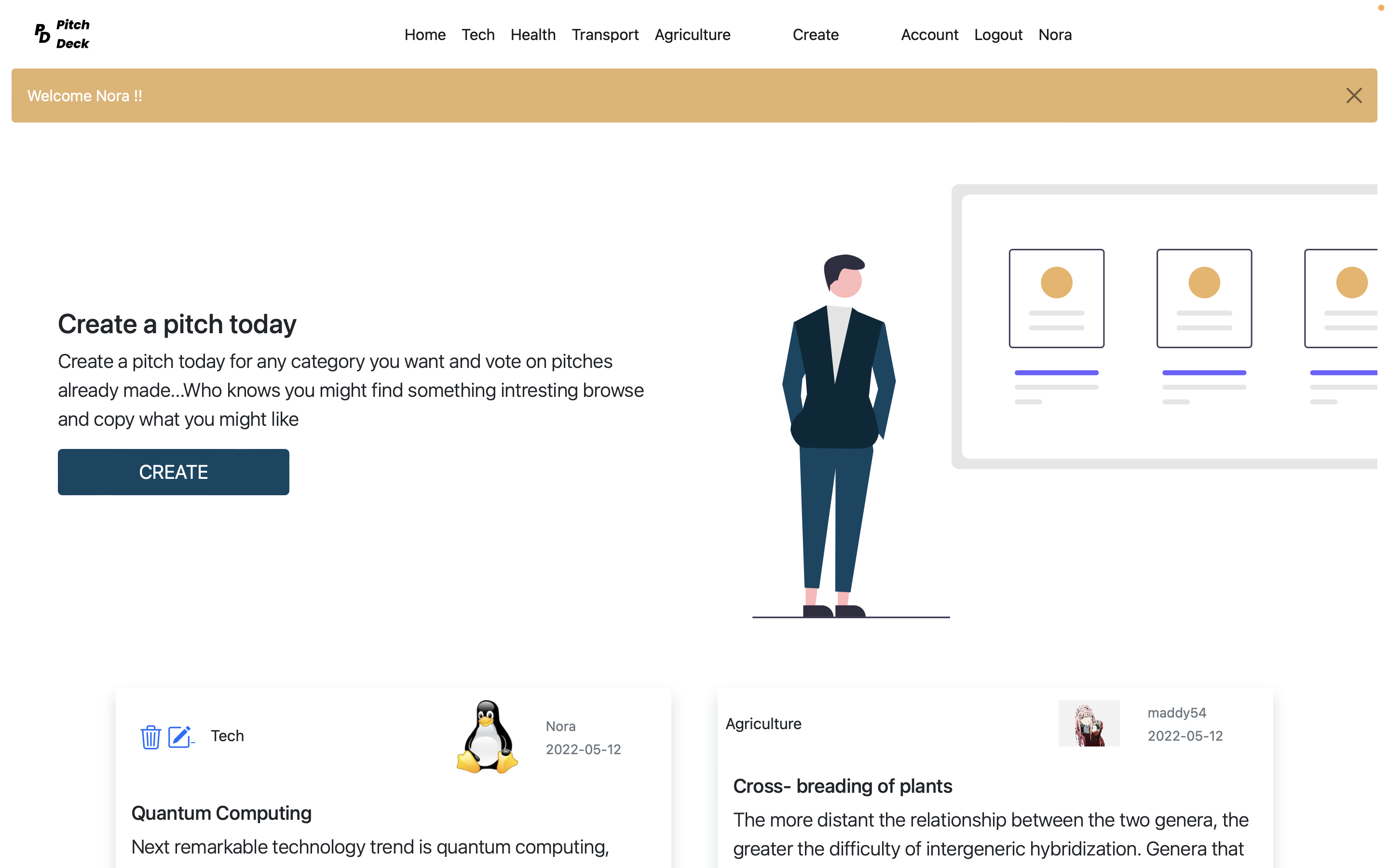
Task: Click the Pitch Deck logo
Action: coord(61,33)
